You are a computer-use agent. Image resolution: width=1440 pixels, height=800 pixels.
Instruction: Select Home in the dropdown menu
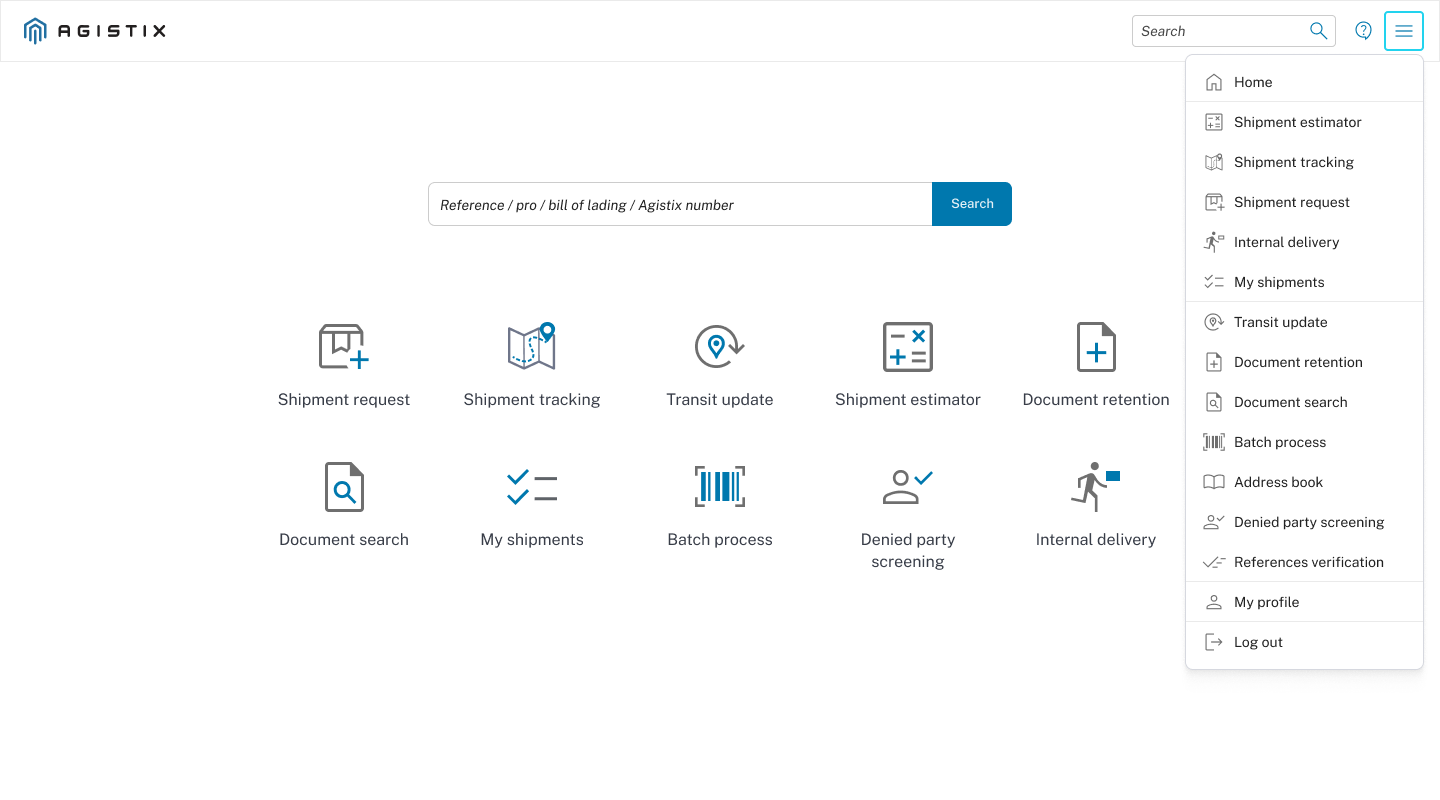click(x=1253, y=82)
